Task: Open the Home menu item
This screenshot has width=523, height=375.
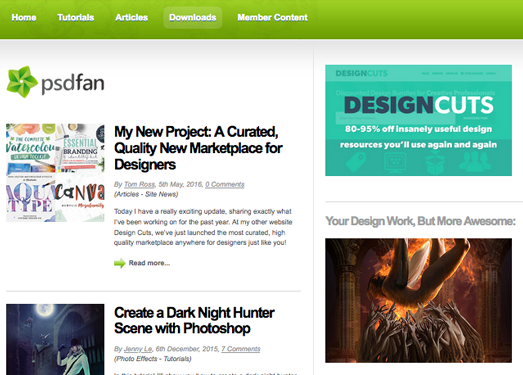Action: pyautogui.click(x=24, y=17)
